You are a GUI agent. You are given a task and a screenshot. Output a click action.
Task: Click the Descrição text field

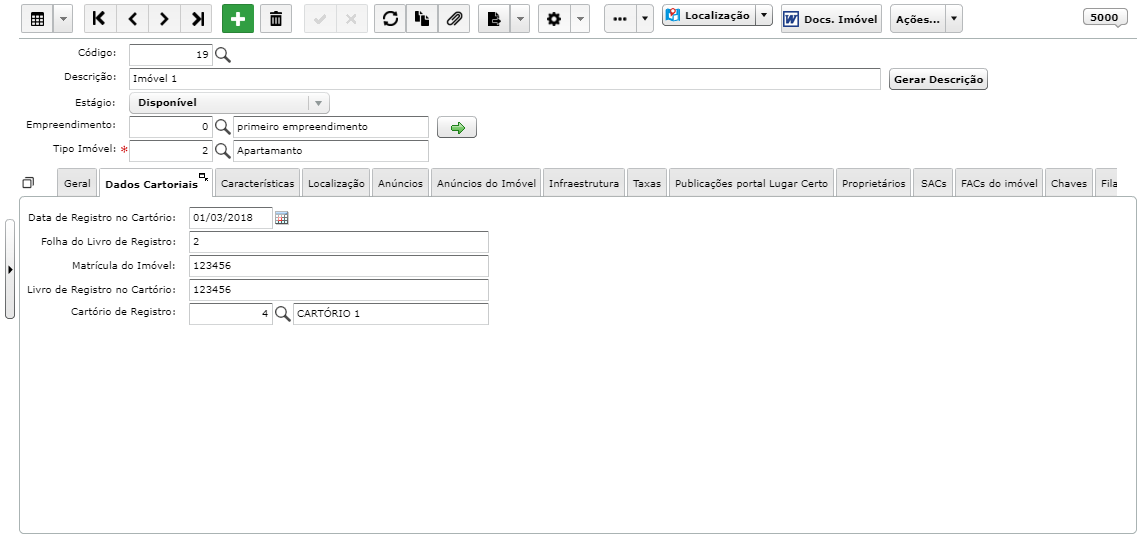(505, 79)
